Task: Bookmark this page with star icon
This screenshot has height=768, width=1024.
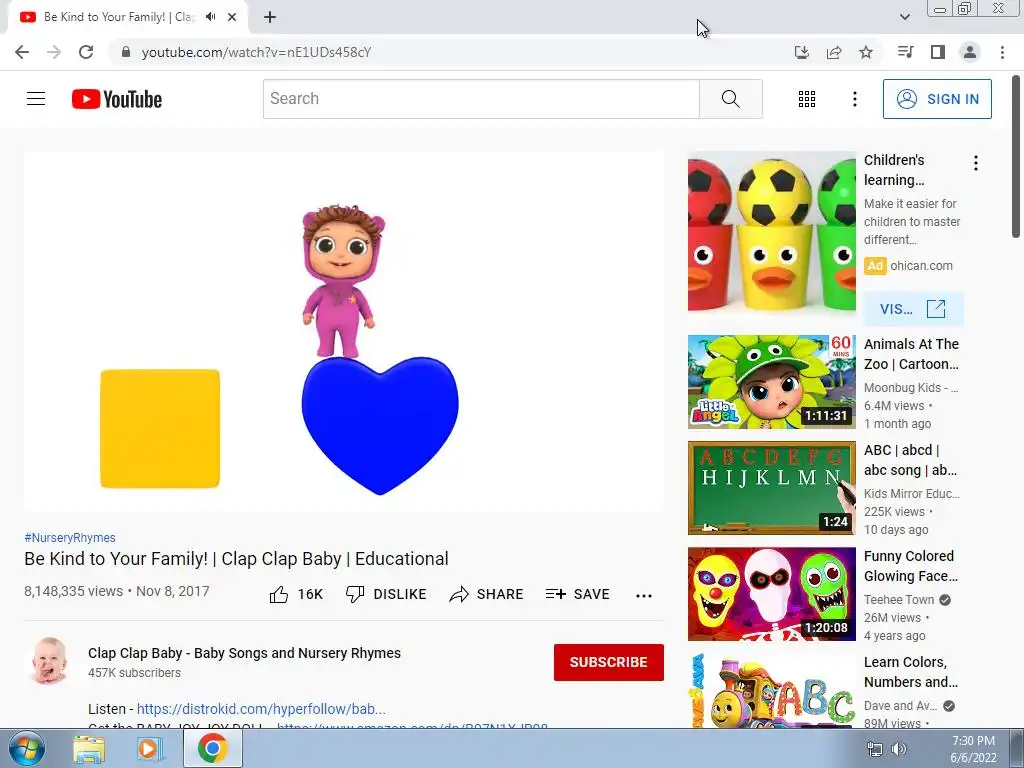Action: point(866,52)
